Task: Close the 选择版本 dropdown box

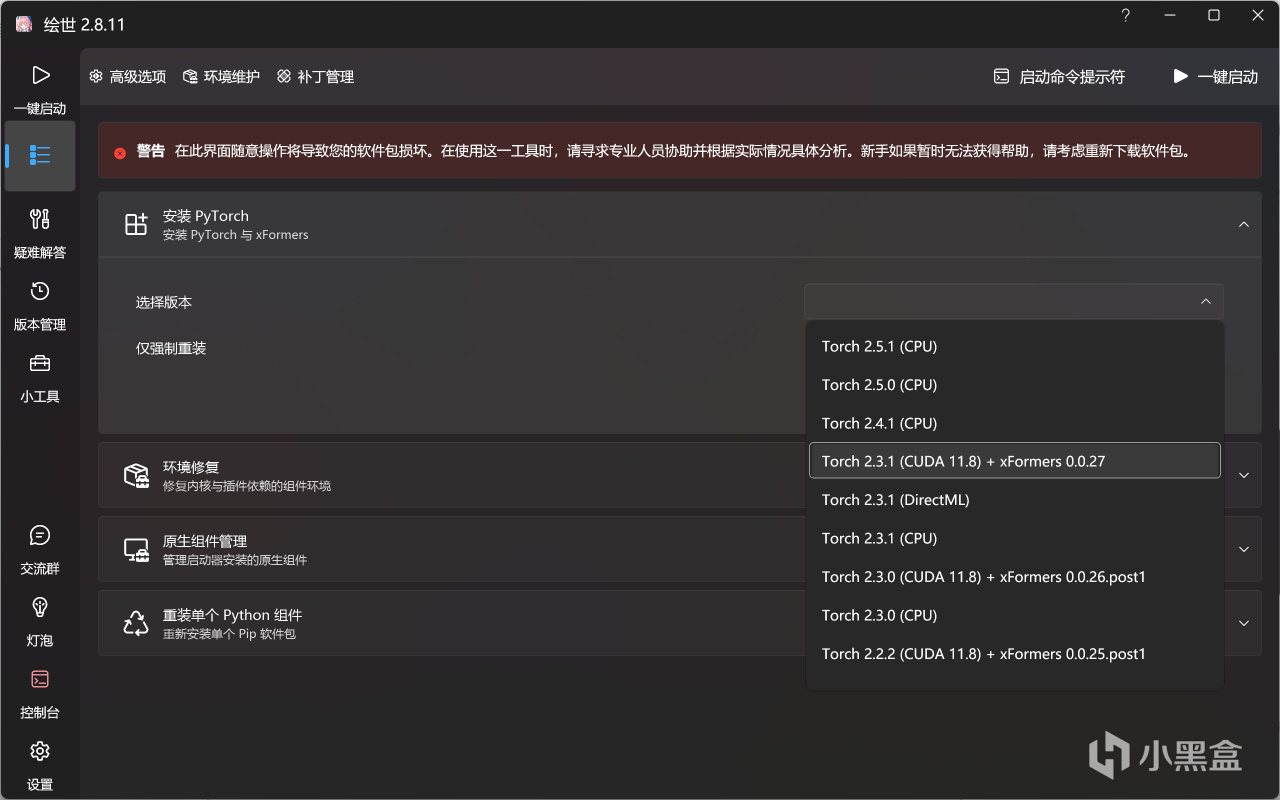Action: (1014, 301)
